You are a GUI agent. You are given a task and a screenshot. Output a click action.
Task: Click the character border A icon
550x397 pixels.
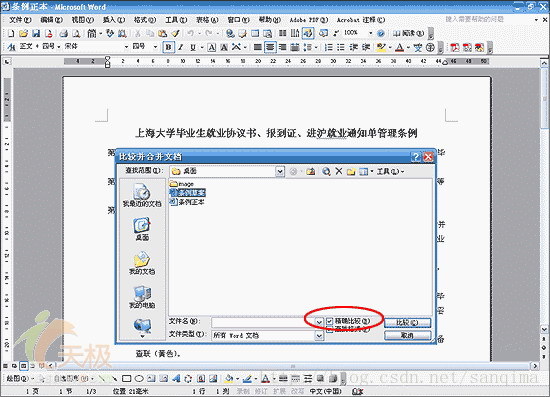[x=212, y=47]
